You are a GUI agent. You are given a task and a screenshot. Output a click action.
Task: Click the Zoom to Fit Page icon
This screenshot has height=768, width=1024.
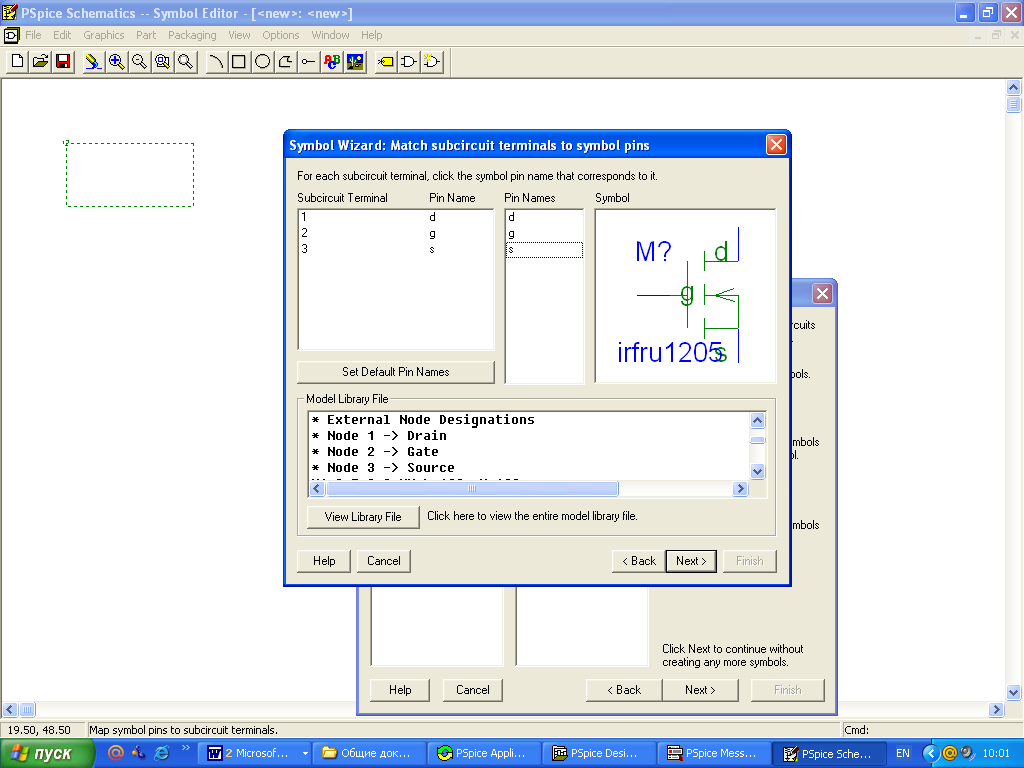click(186, 62)
